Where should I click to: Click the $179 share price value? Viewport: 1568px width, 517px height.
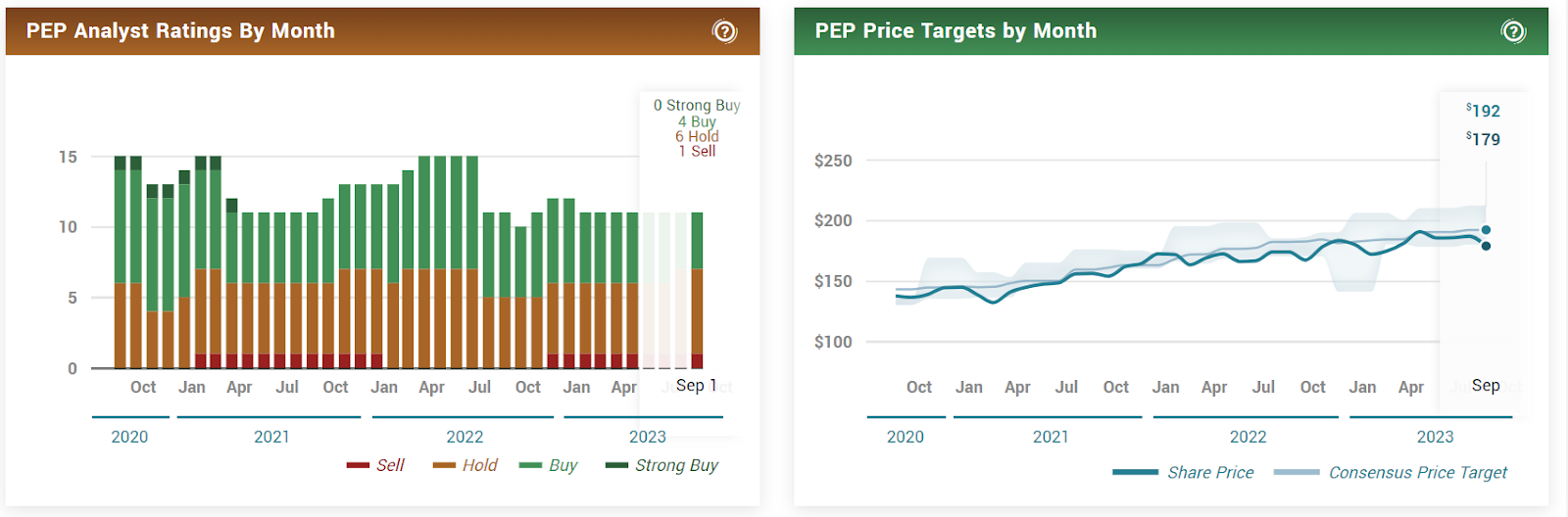[1483, 139]
